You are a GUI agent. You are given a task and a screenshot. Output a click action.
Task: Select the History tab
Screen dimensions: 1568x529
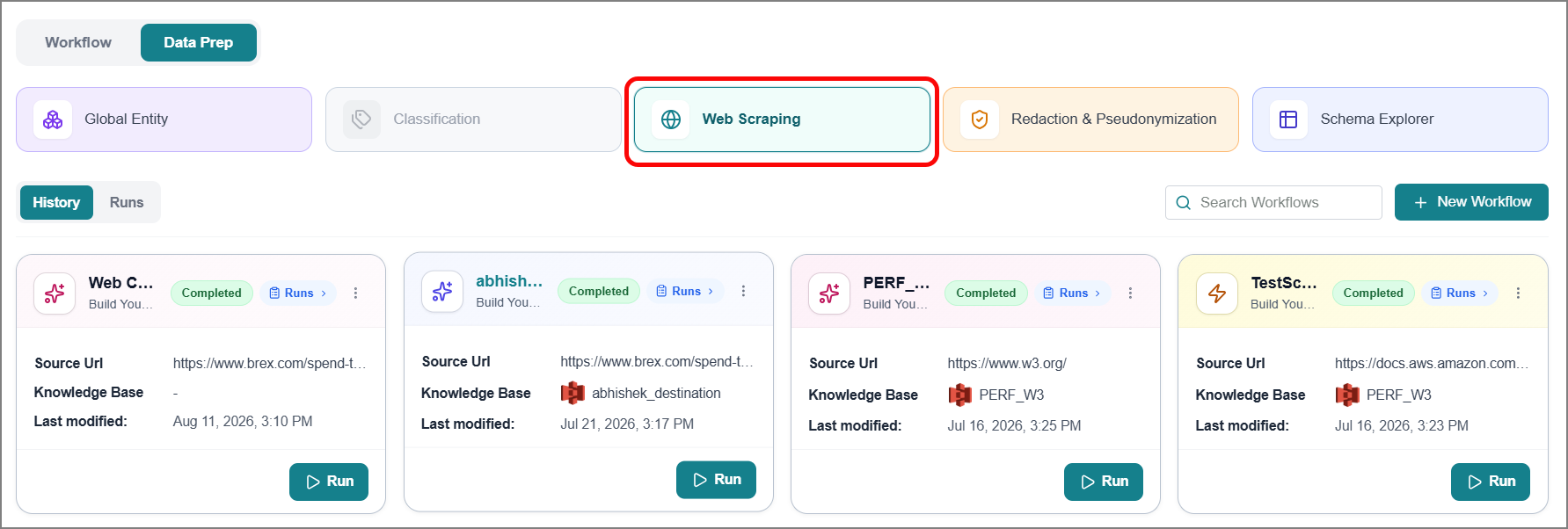point(56,202)
